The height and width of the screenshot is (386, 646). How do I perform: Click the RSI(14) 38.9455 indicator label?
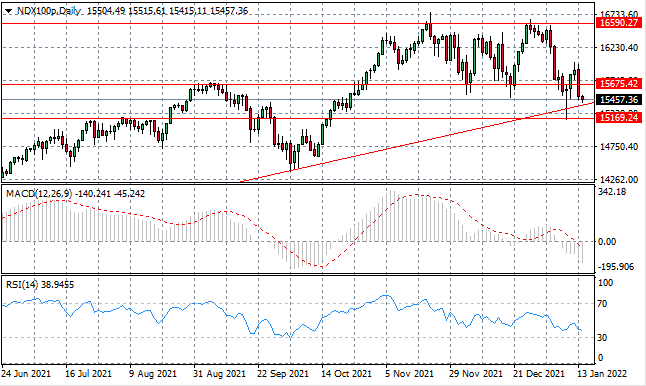coord(40,285)
